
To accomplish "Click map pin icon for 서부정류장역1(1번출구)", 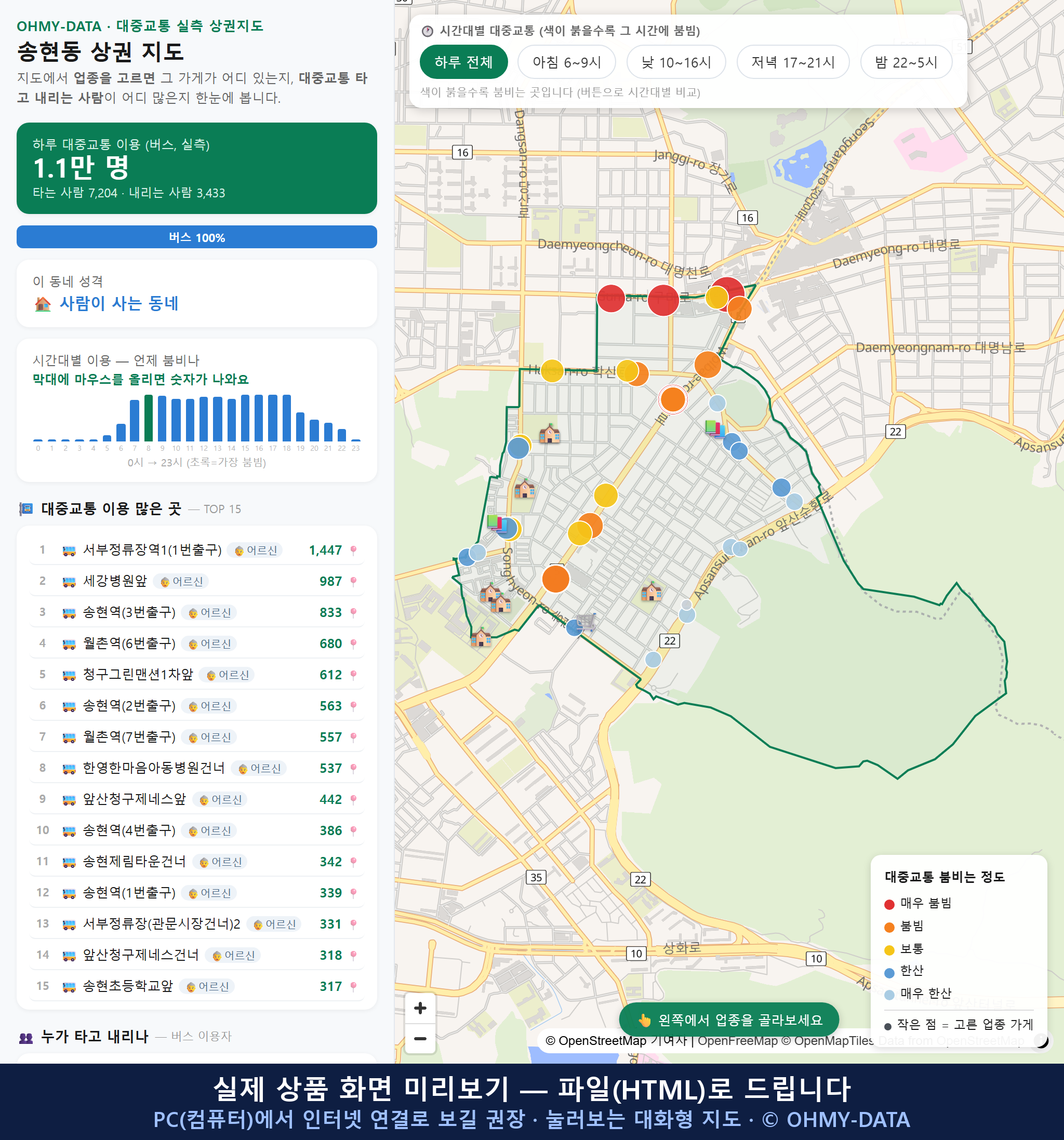I will click(353, 551).
